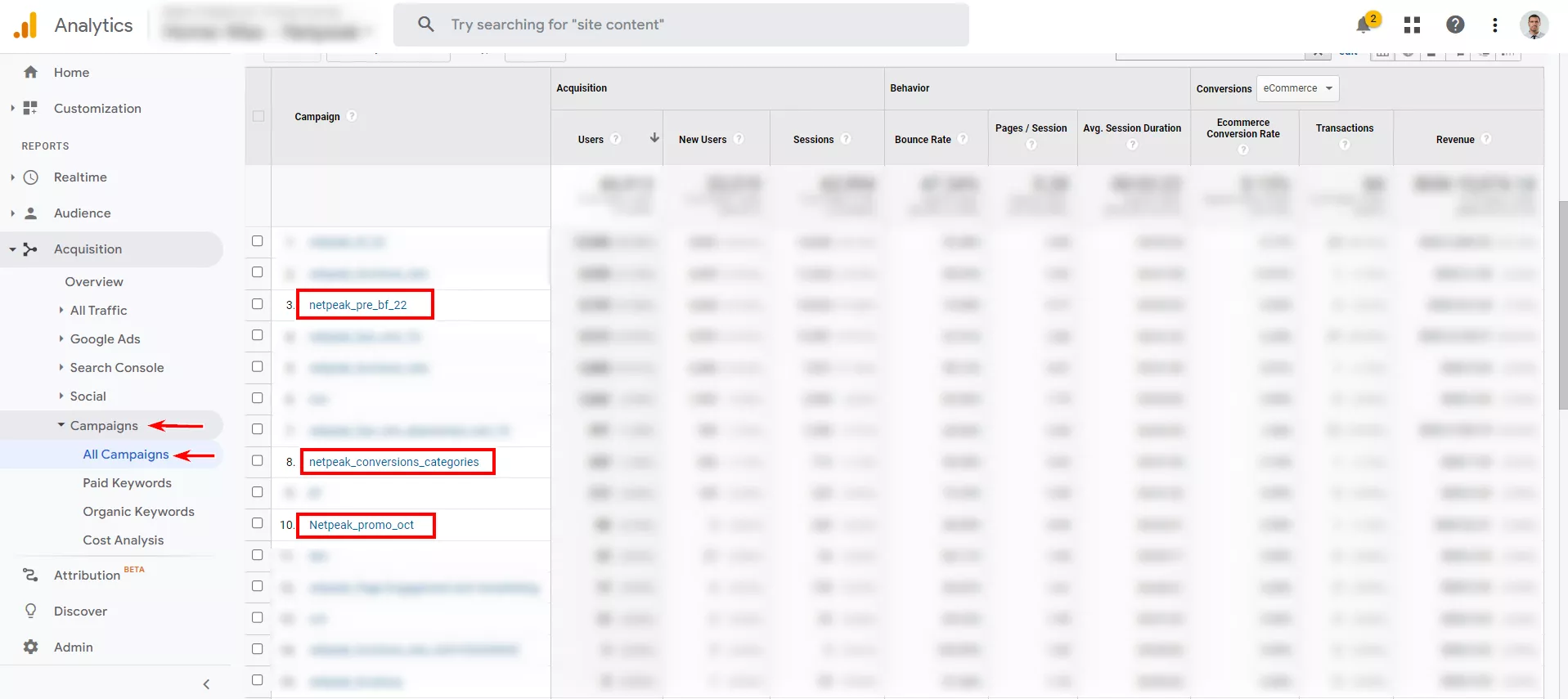Screen dimensions: 1568x699
Task: Click the help icon beside Campaign header
Action: (x=352, y=116)
